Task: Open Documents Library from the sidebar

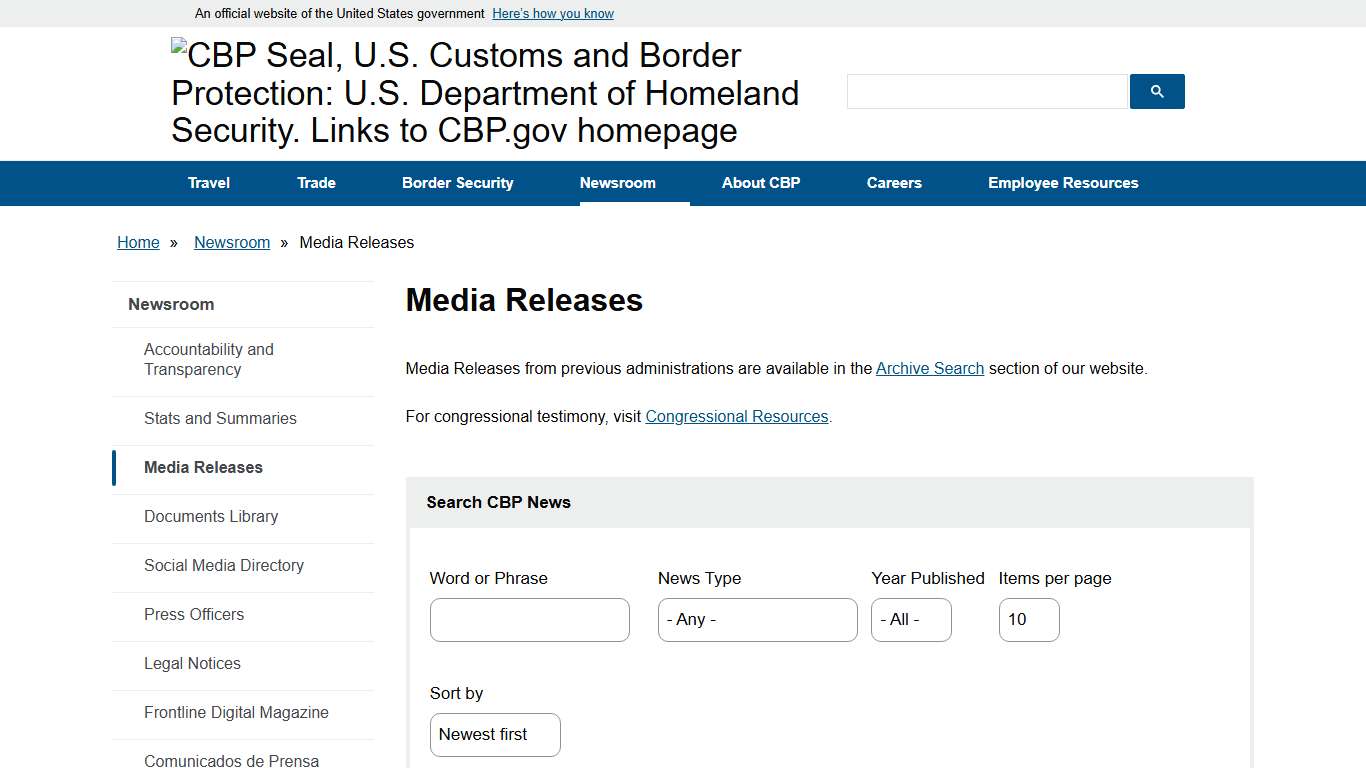Action: pos(211,516)
